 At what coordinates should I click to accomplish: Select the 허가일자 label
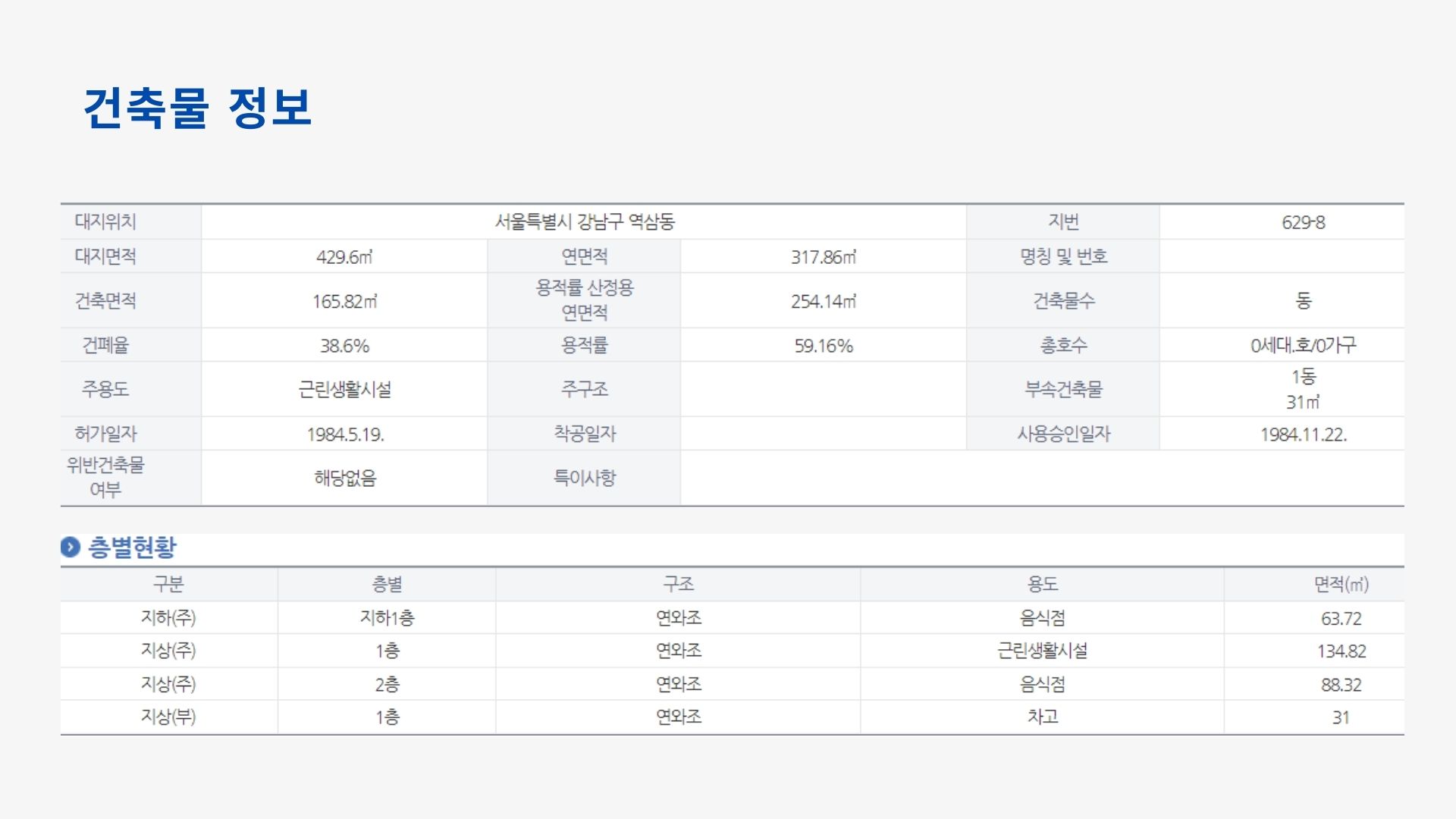click(105, 434)
